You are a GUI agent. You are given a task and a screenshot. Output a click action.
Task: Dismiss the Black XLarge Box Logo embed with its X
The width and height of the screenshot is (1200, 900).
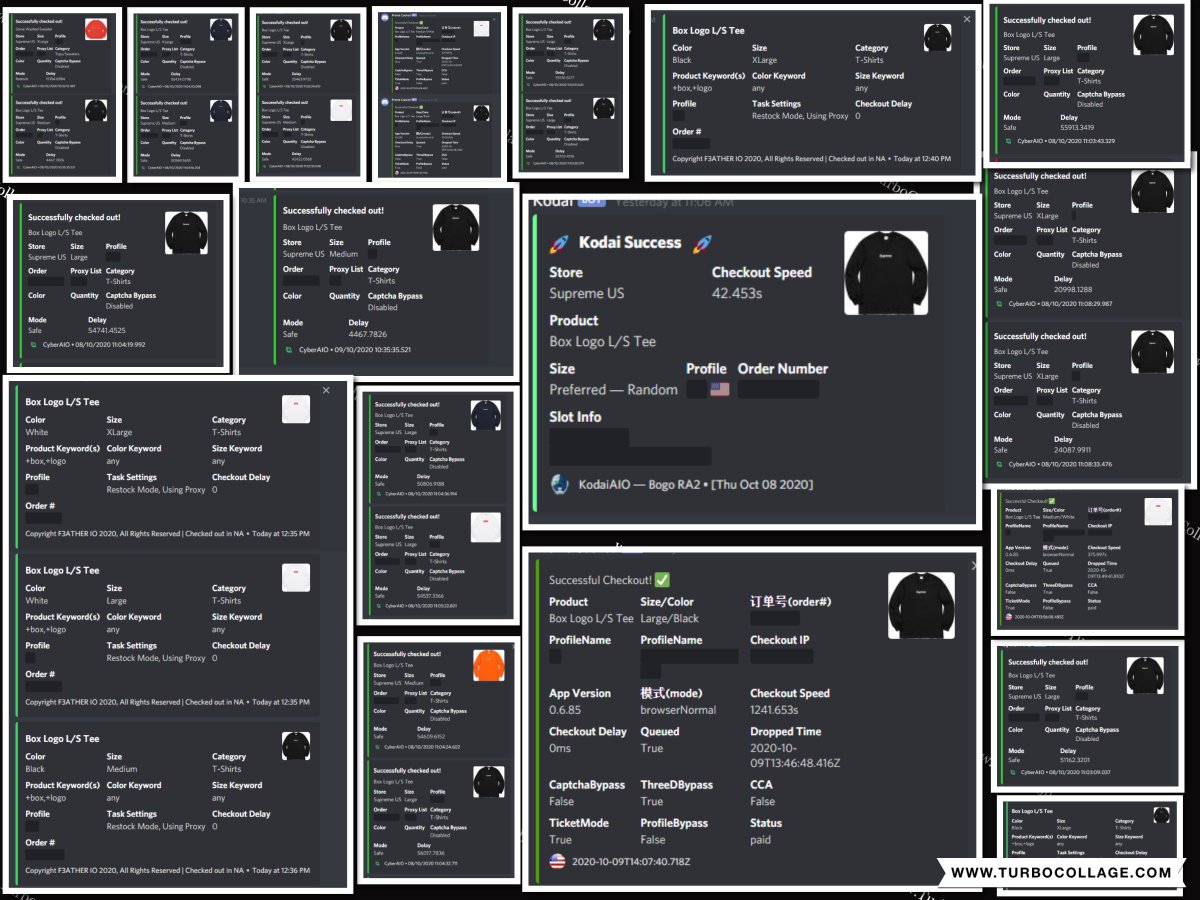click(x=965, y=18)
